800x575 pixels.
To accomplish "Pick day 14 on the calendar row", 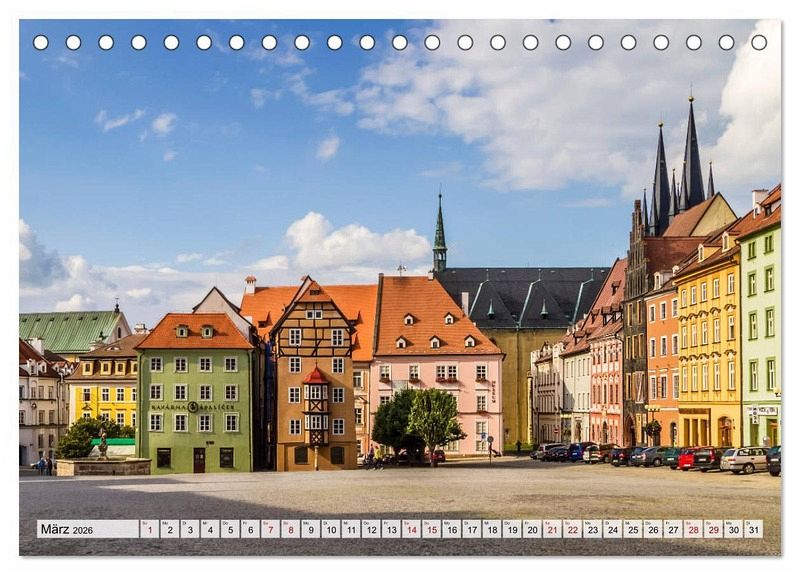I will click(411, 529).
